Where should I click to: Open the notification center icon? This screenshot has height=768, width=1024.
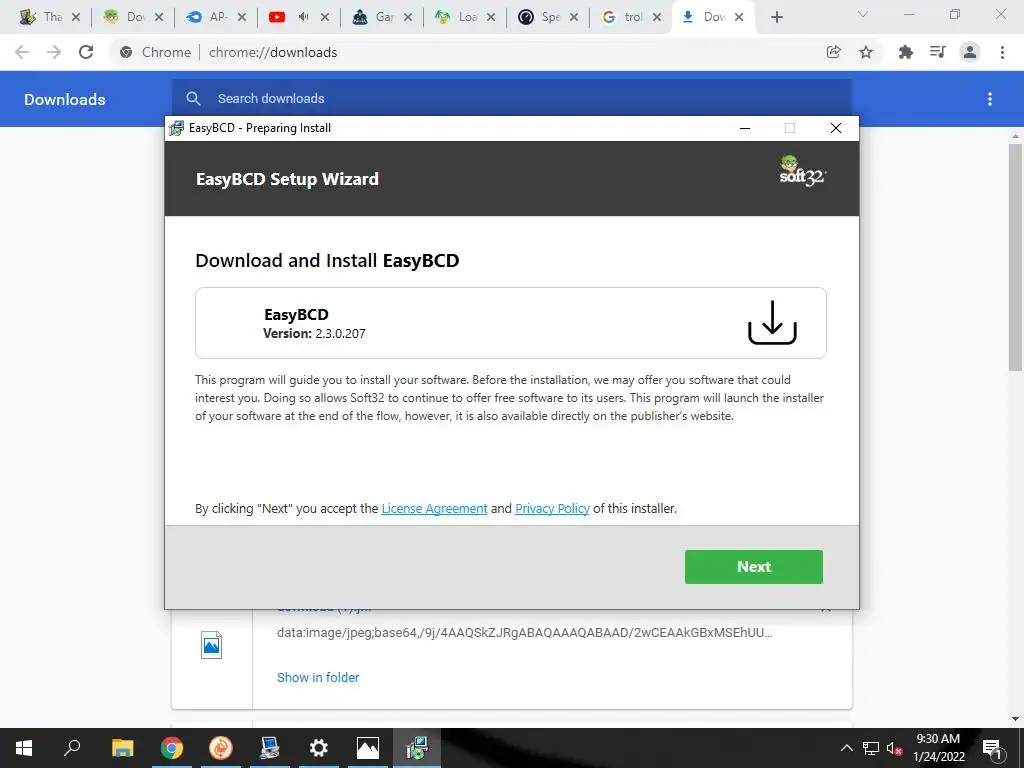[x=992, y=748]
